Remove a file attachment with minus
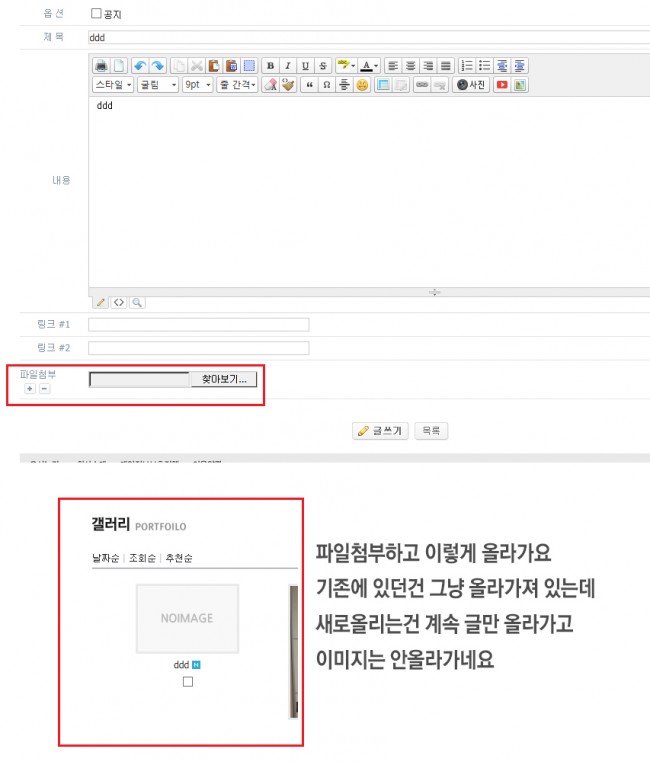650x762 pixels. (x=44, y=388)
